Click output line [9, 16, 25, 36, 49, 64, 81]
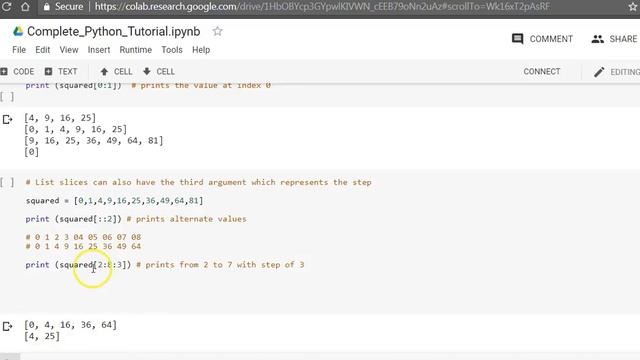This screenshot has height=360, width=640. (93, 140)
